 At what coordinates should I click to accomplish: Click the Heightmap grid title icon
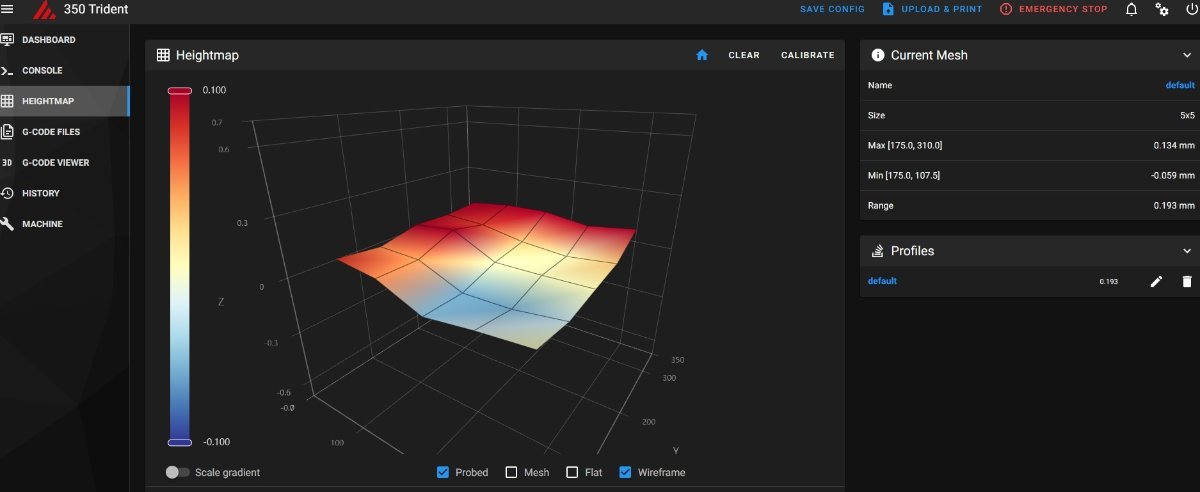(163, 55)
